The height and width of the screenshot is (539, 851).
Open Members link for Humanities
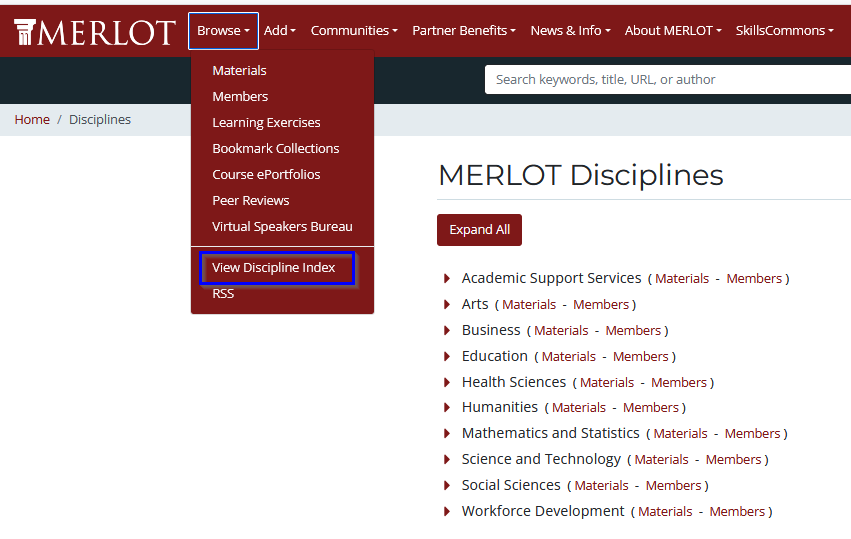pyautogui.click(x=651, y=408)
